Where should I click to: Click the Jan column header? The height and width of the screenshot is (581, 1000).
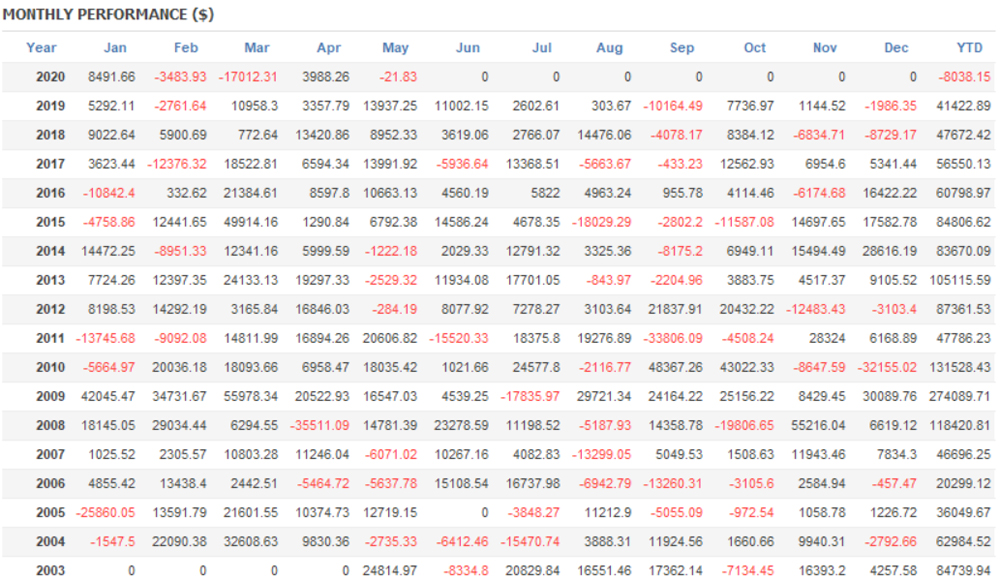(115, 47)
